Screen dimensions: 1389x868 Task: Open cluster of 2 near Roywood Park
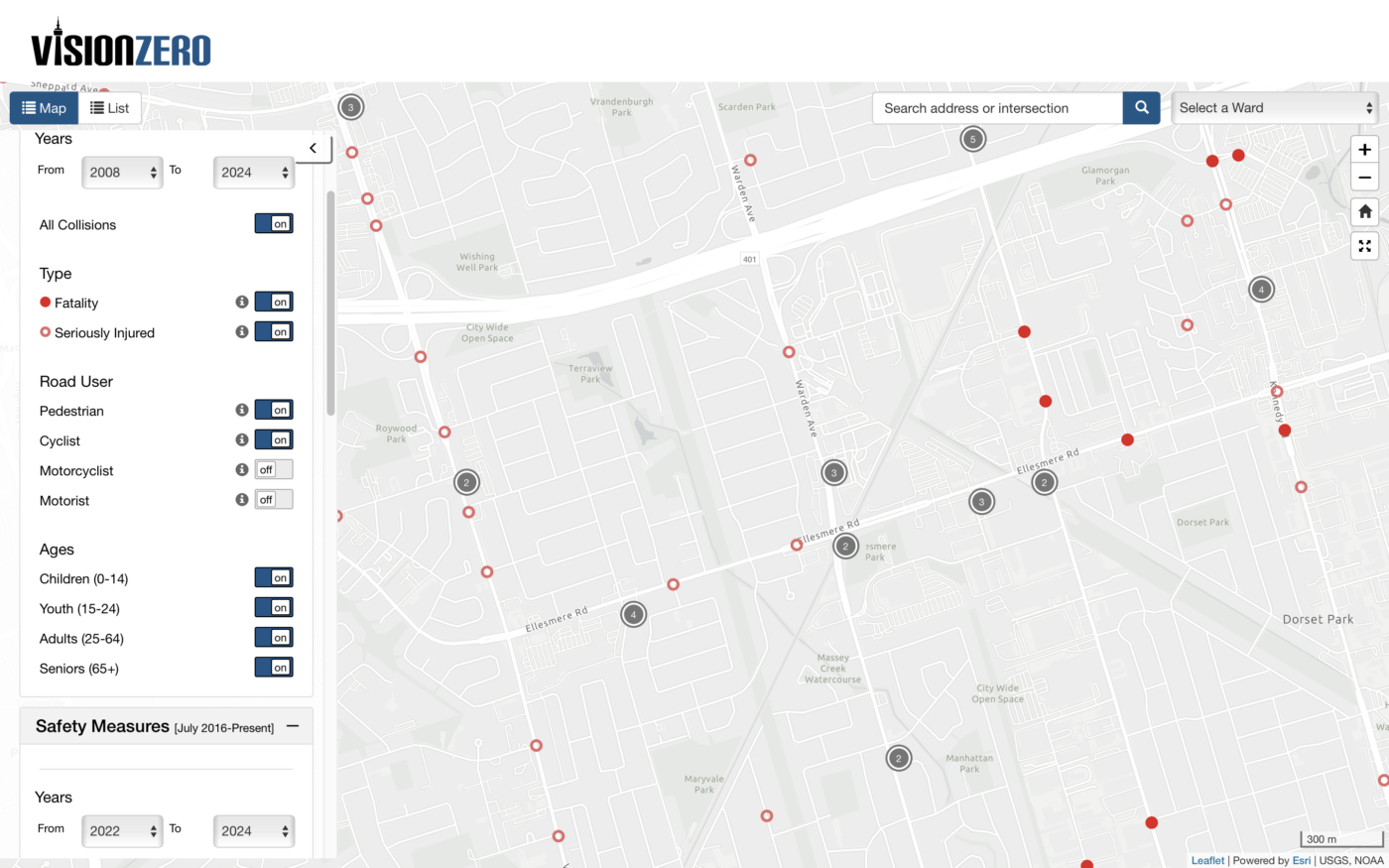466,483
